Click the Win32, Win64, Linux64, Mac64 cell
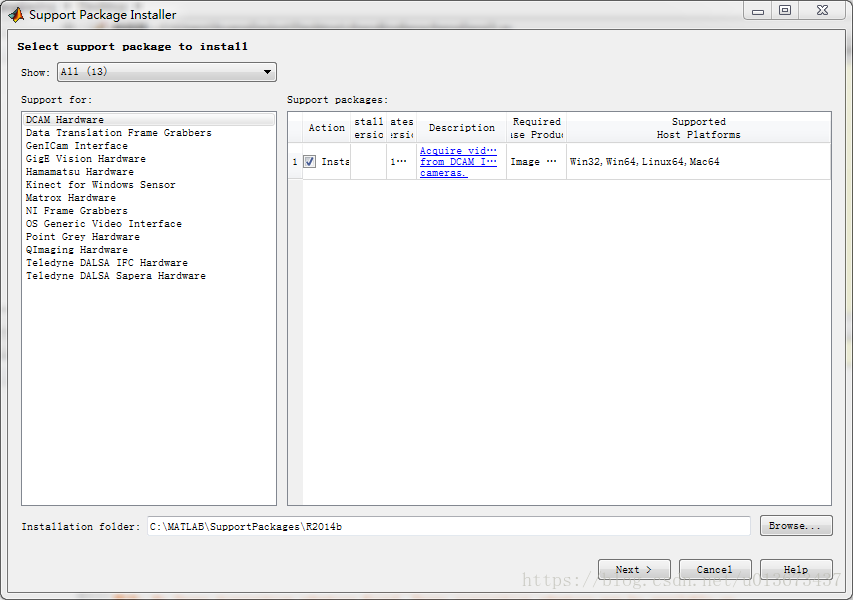This screenshot has width=853, height=600. coord(699,162)
